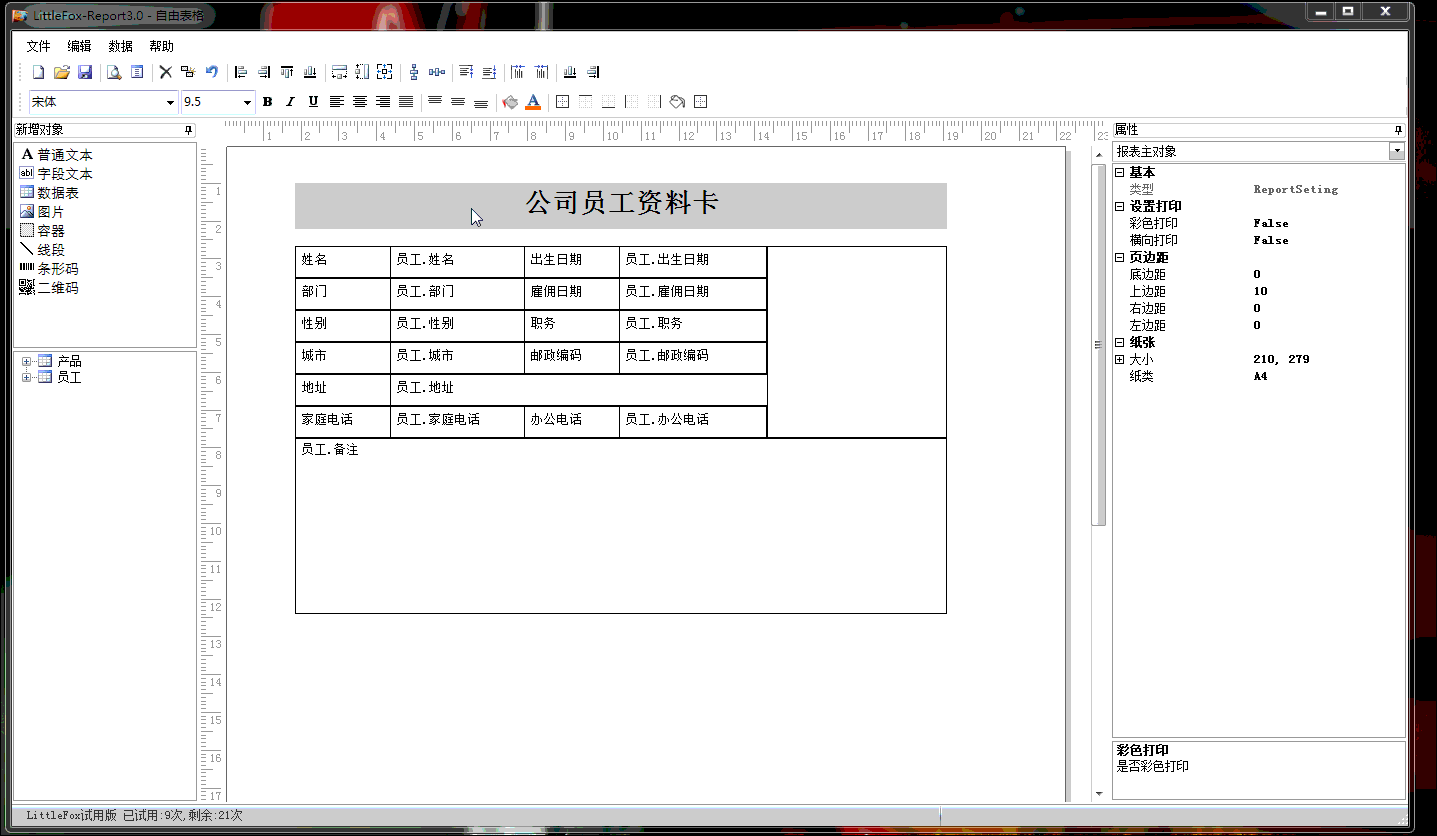Collapse the 页边距 property group
The height and width of the screenshot is (836, 1437).
(1119, 257)
